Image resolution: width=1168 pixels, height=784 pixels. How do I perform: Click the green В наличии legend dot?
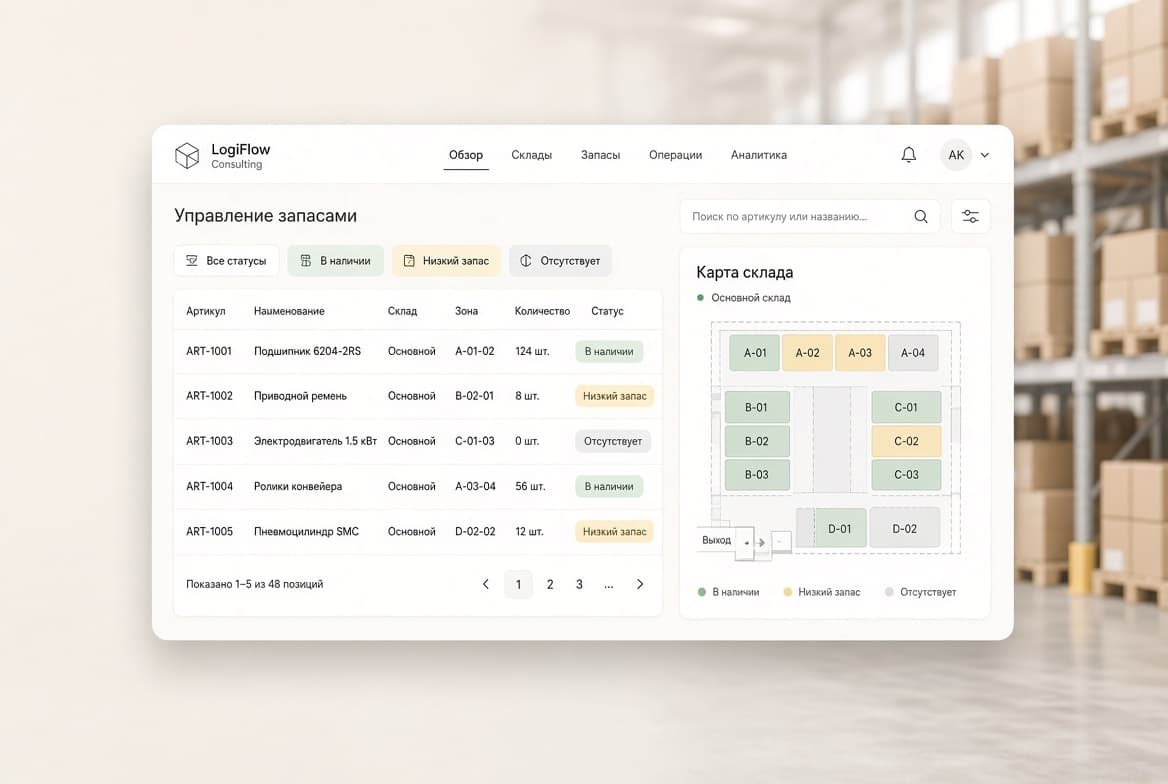[702, 592]
